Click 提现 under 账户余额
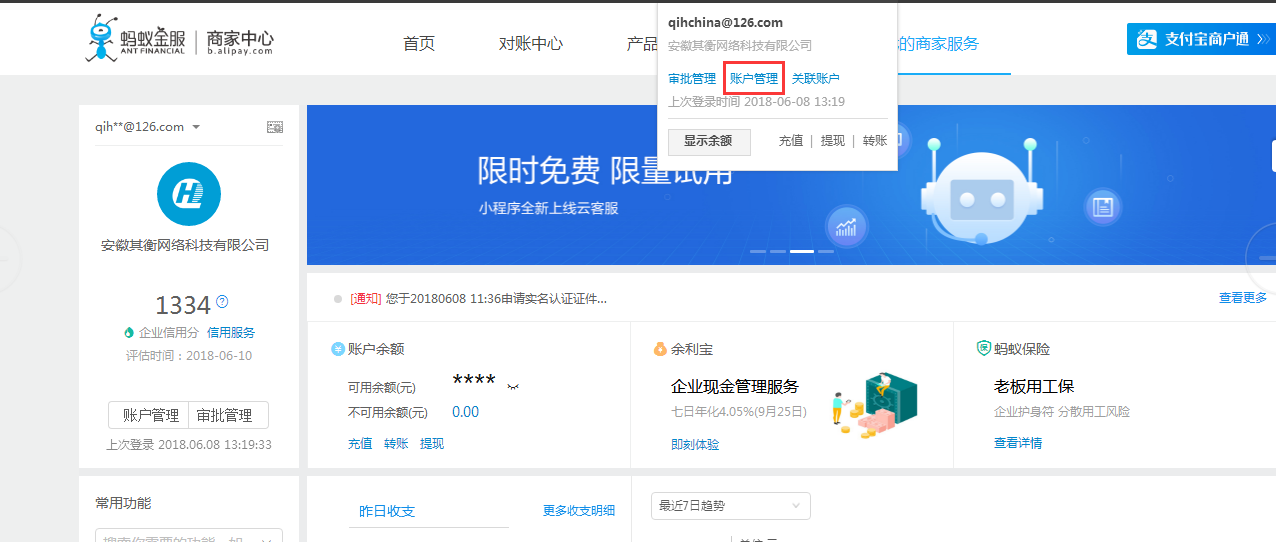 coord(432,444)
